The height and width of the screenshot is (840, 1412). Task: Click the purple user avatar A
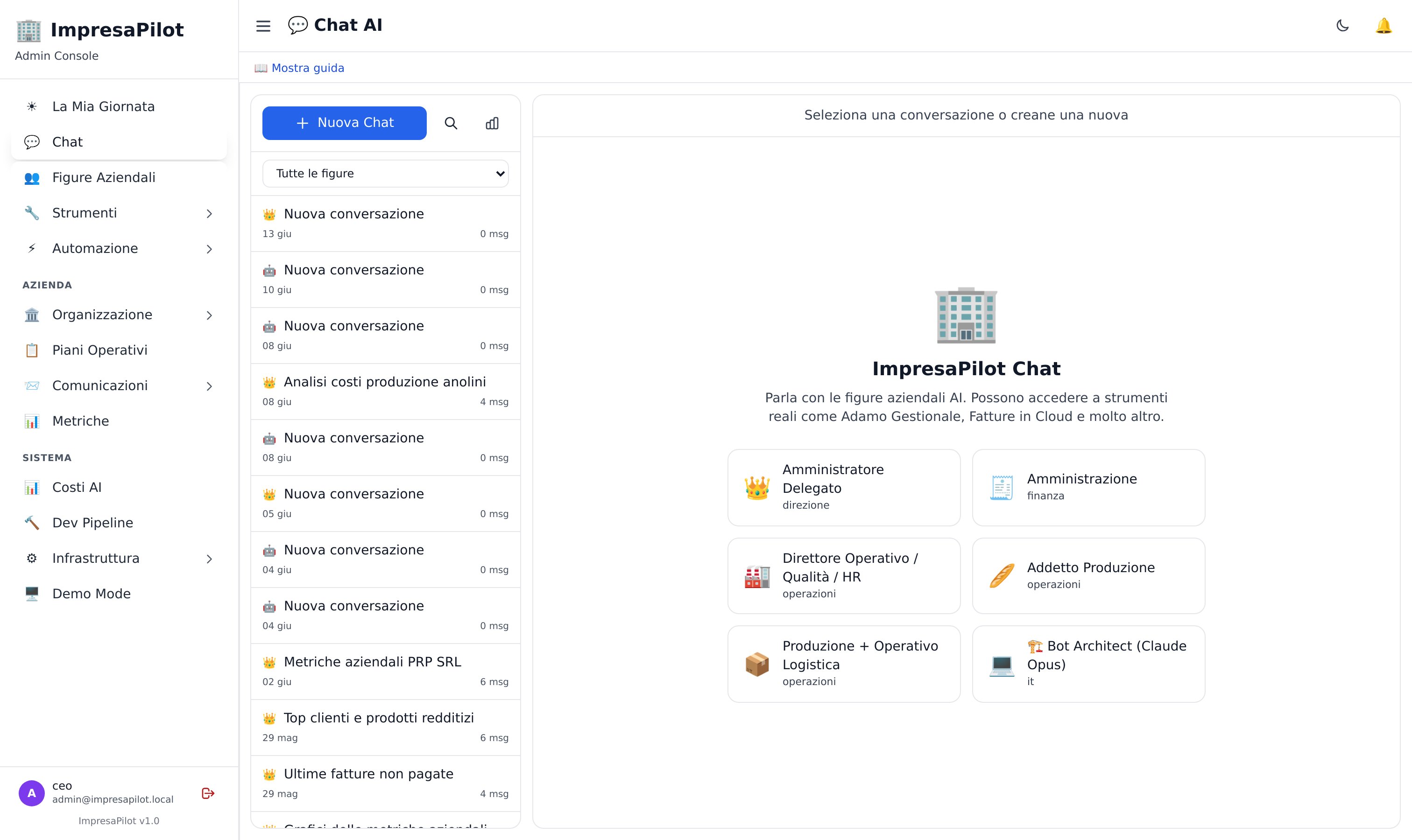[x=32, y=794]
